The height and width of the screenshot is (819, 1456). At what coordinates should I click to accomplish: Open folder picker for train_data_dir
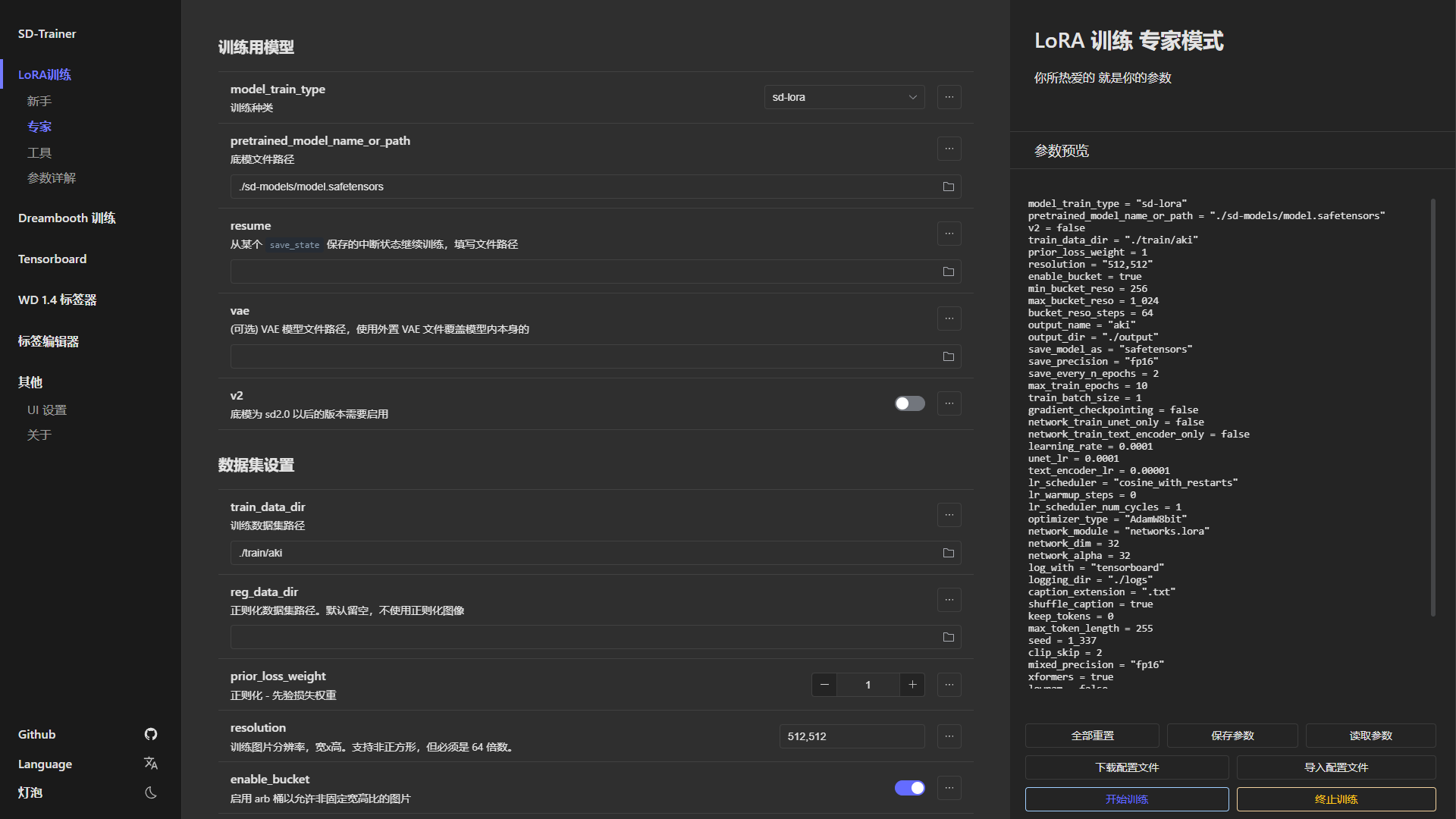coord(948,553)
